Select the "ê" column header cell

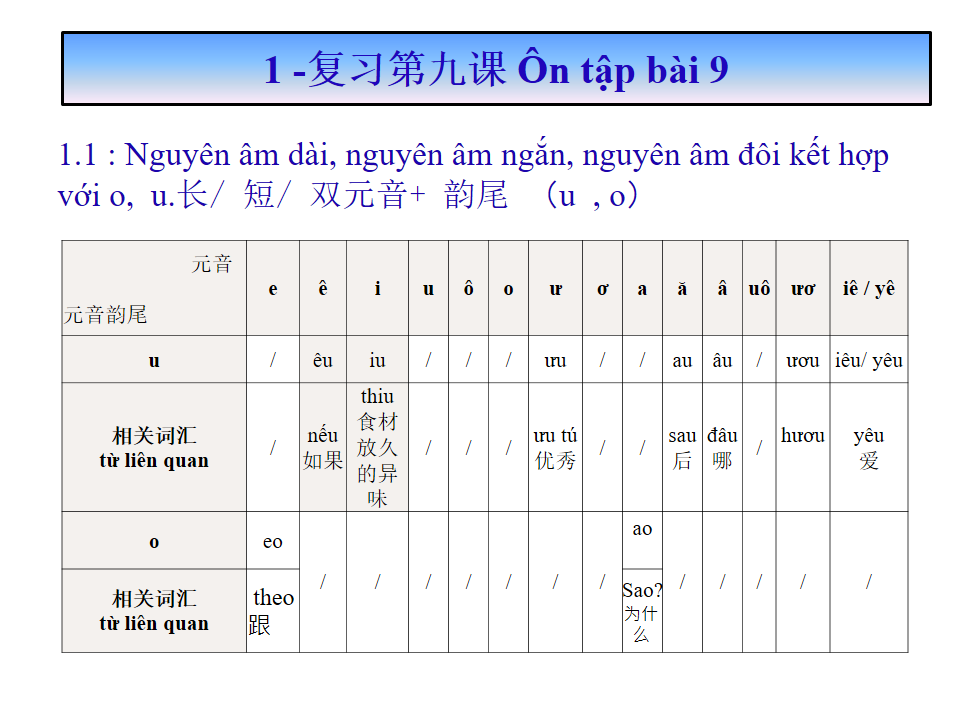coord(322,289)
